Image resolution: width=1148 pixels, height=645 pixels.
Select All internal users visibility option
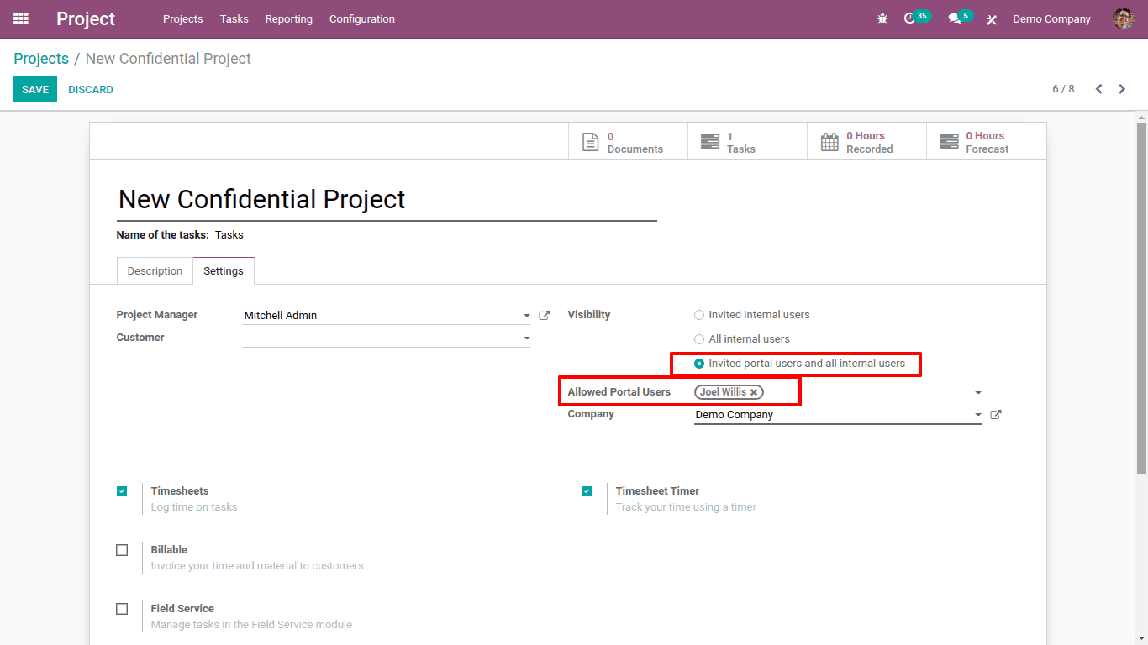(699, 339)
